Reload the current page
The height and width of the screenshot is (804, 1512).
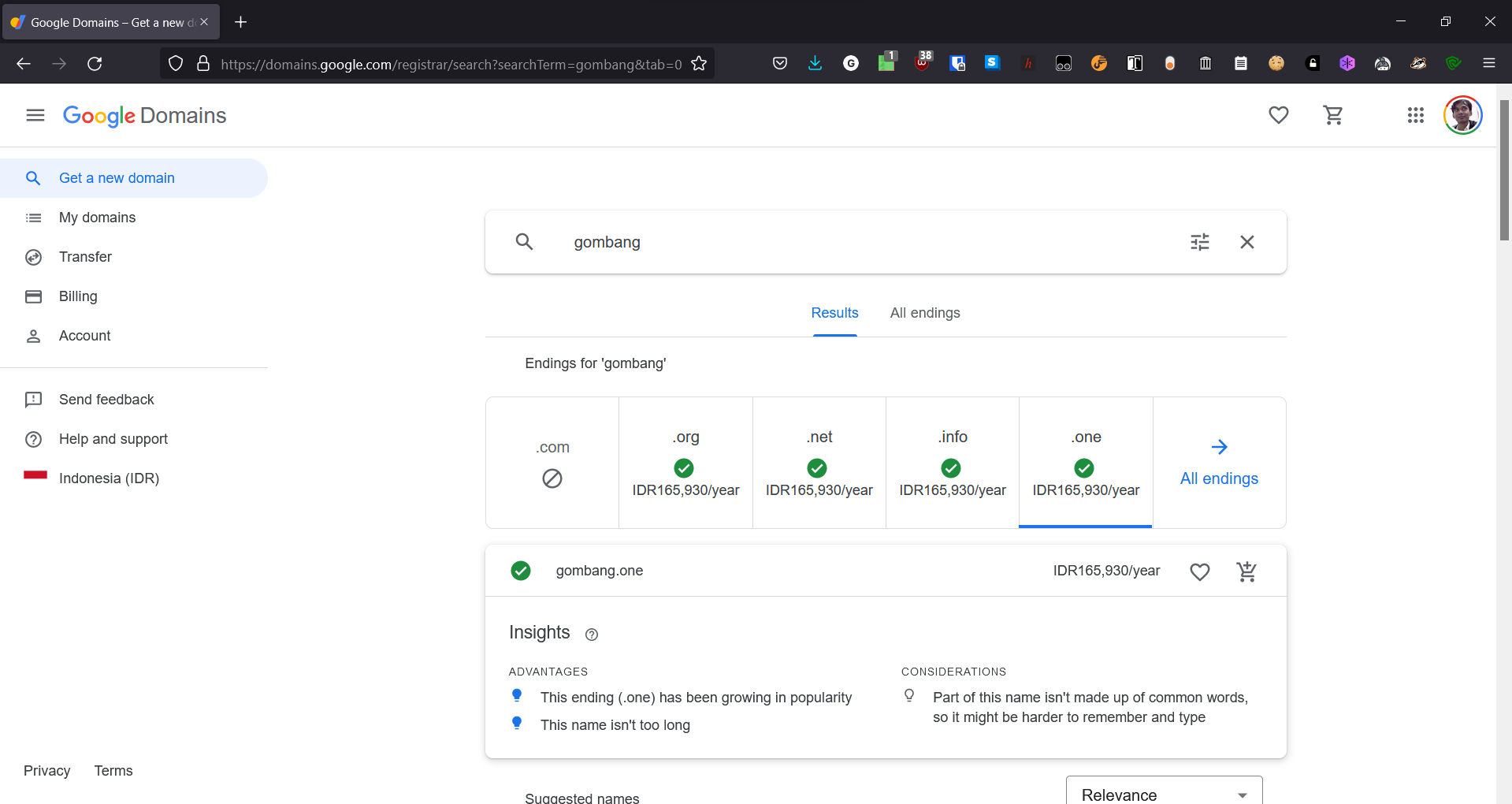coord(95,64)
